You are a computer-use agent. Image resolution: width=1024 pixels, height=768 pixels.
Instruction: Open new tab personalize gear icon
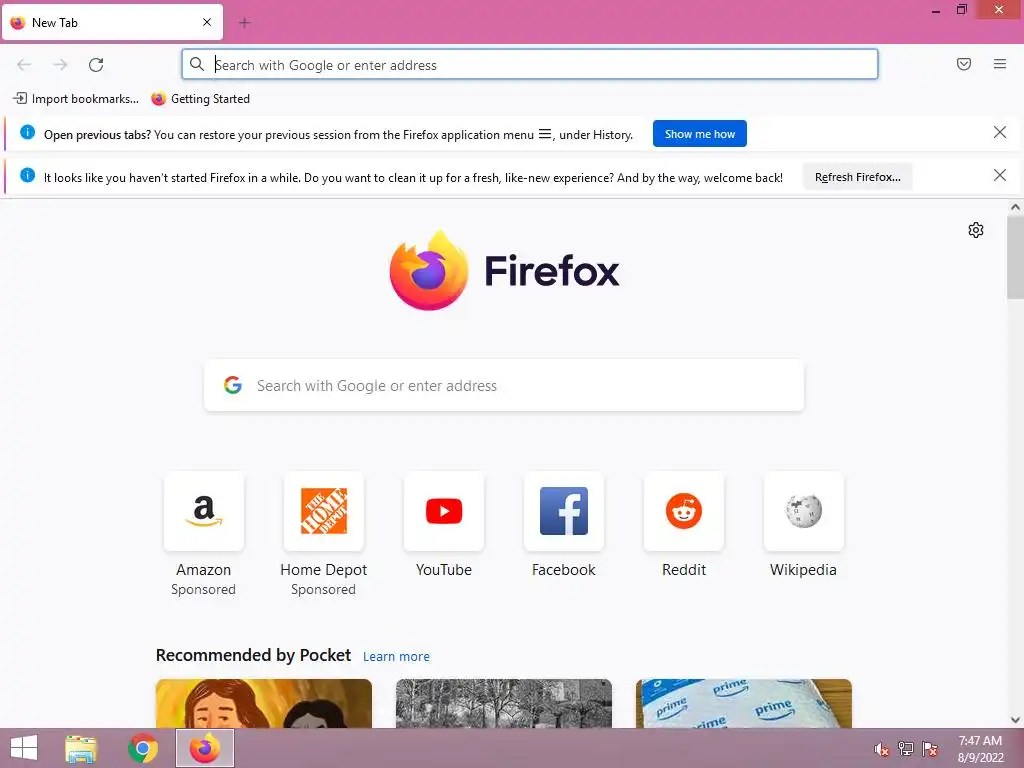[976, 230]
